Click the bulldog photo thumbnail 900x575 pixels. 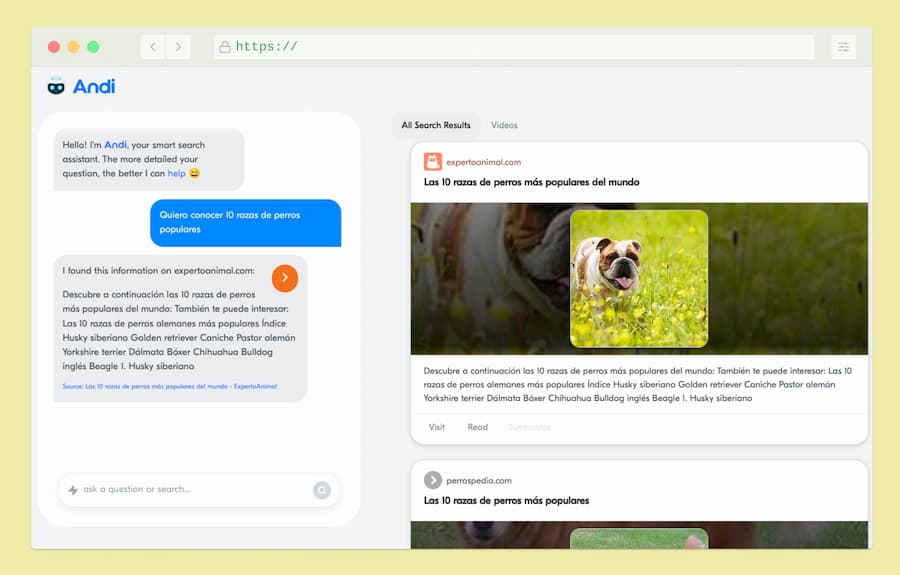click(639, 278)
